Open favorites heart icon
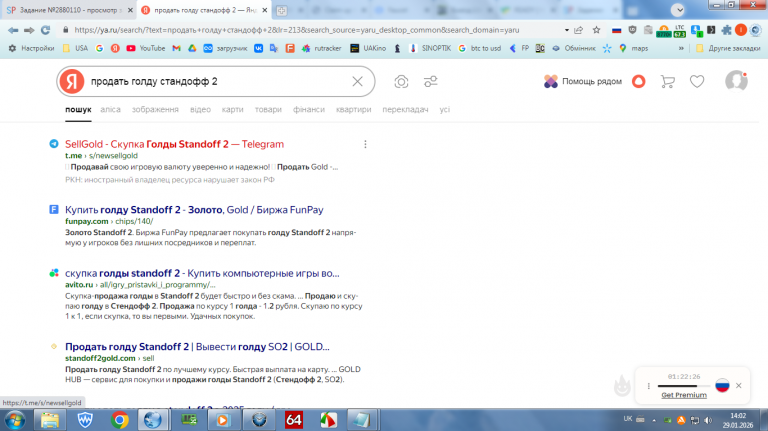The height and width of the screenshot is (431, 768). tap(697, 81)
